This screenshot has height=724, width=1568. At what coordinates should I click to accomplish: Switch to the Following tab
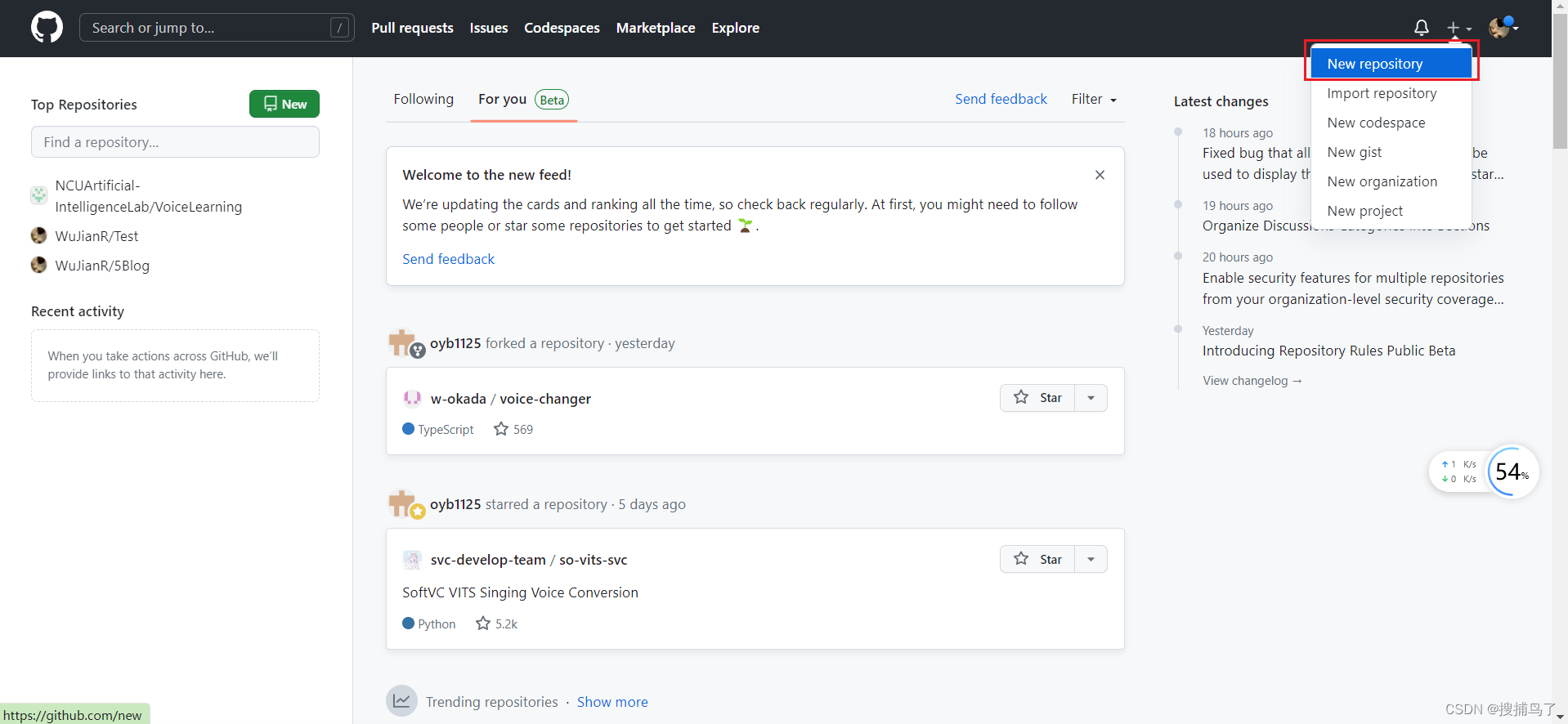point(423,99)
